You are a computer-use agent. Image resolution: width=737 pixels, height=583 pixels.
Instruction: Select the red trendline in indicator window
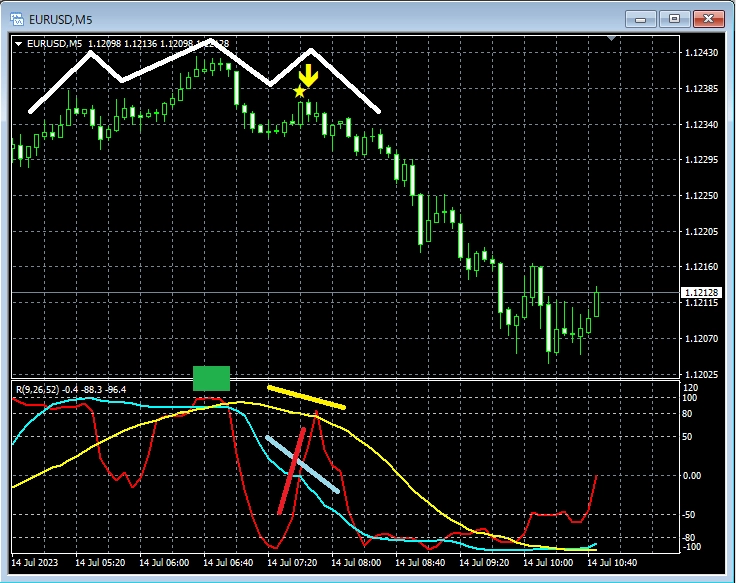point(292,471)
